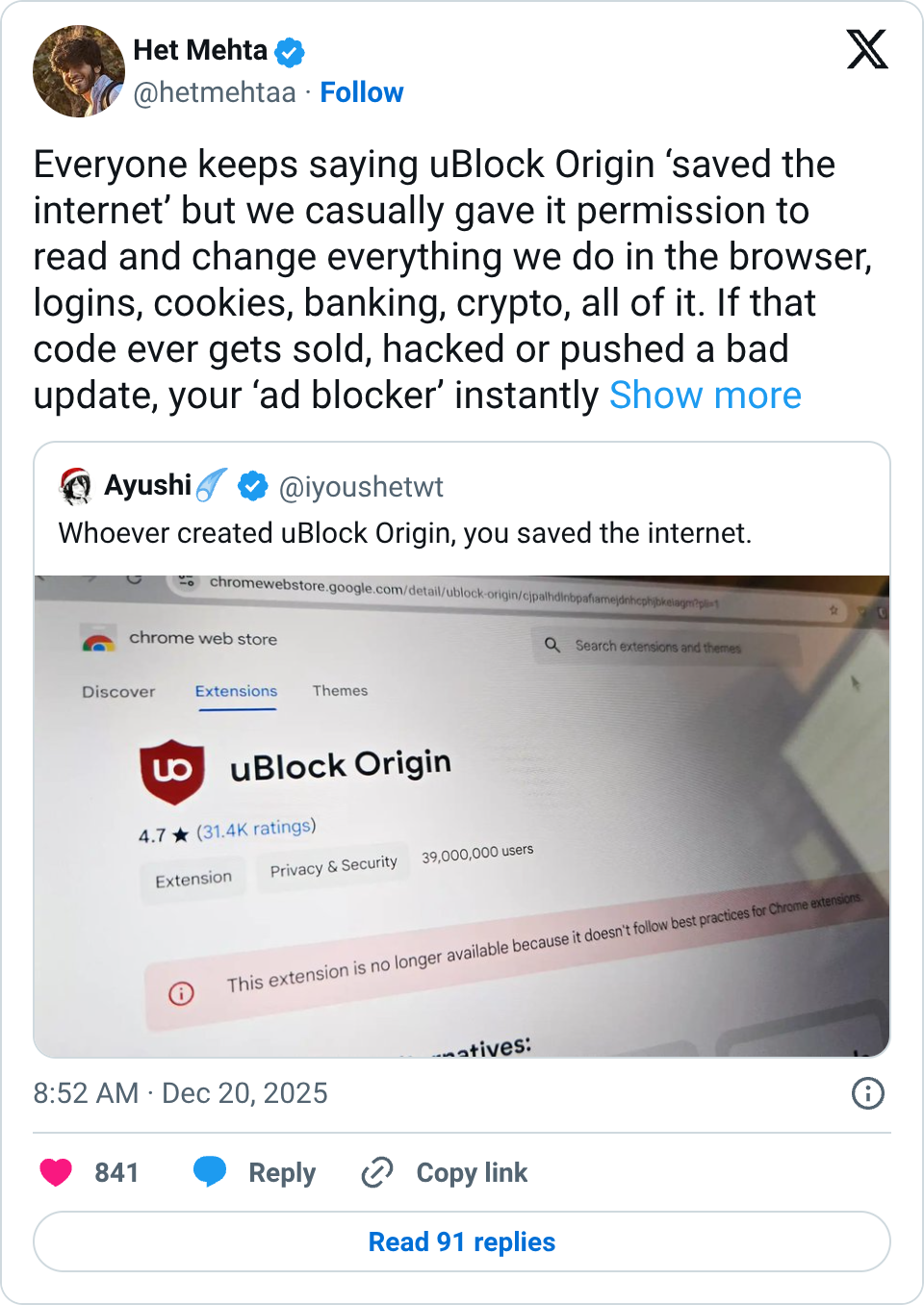Click the quoted tweet text by Ayushi
The image size is (924, 1305).
click(x=404, y=533)
